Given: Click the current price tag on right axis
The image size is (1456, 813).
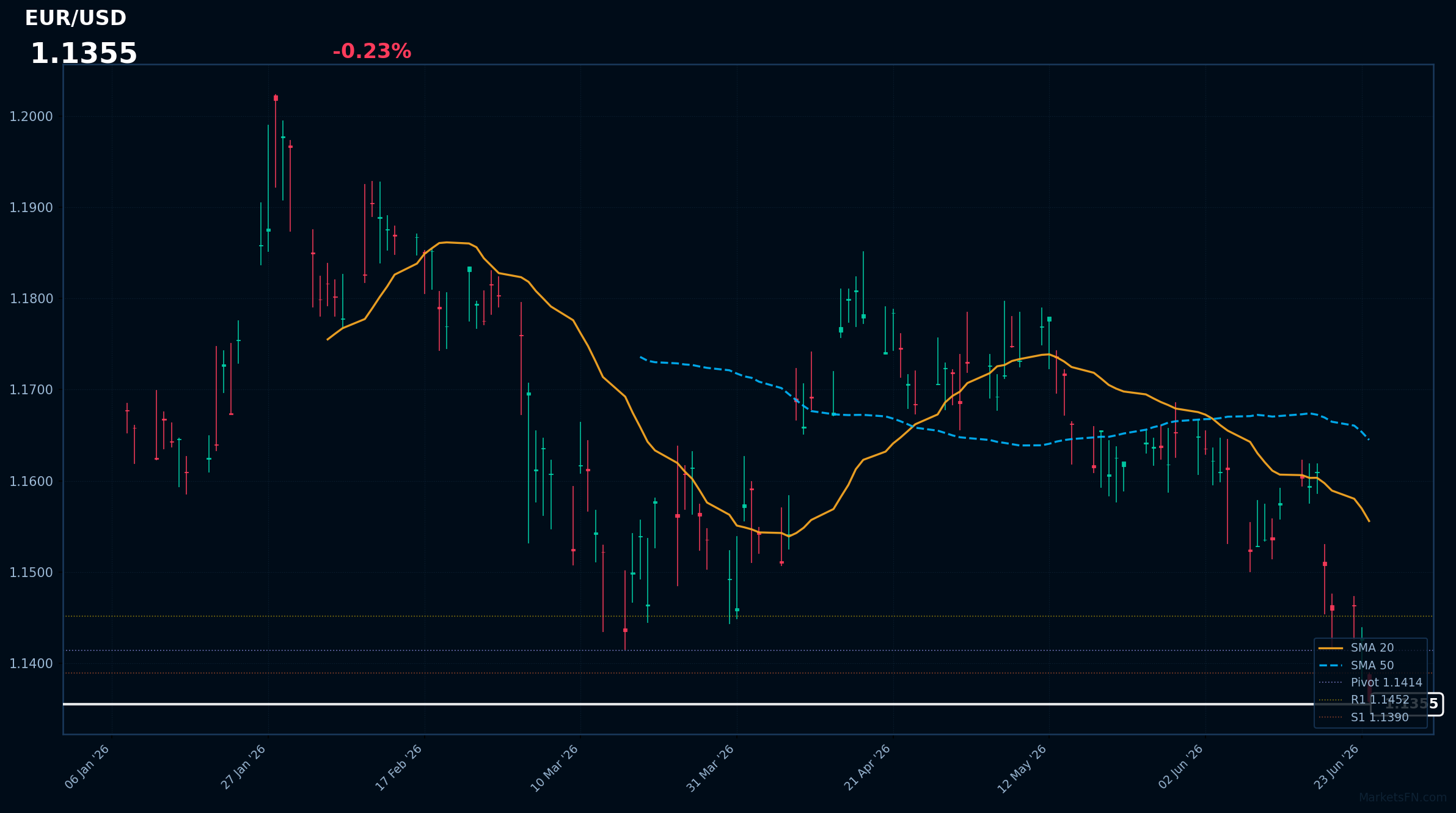Looking at the screenshot, I should (x=1407, y=704).
